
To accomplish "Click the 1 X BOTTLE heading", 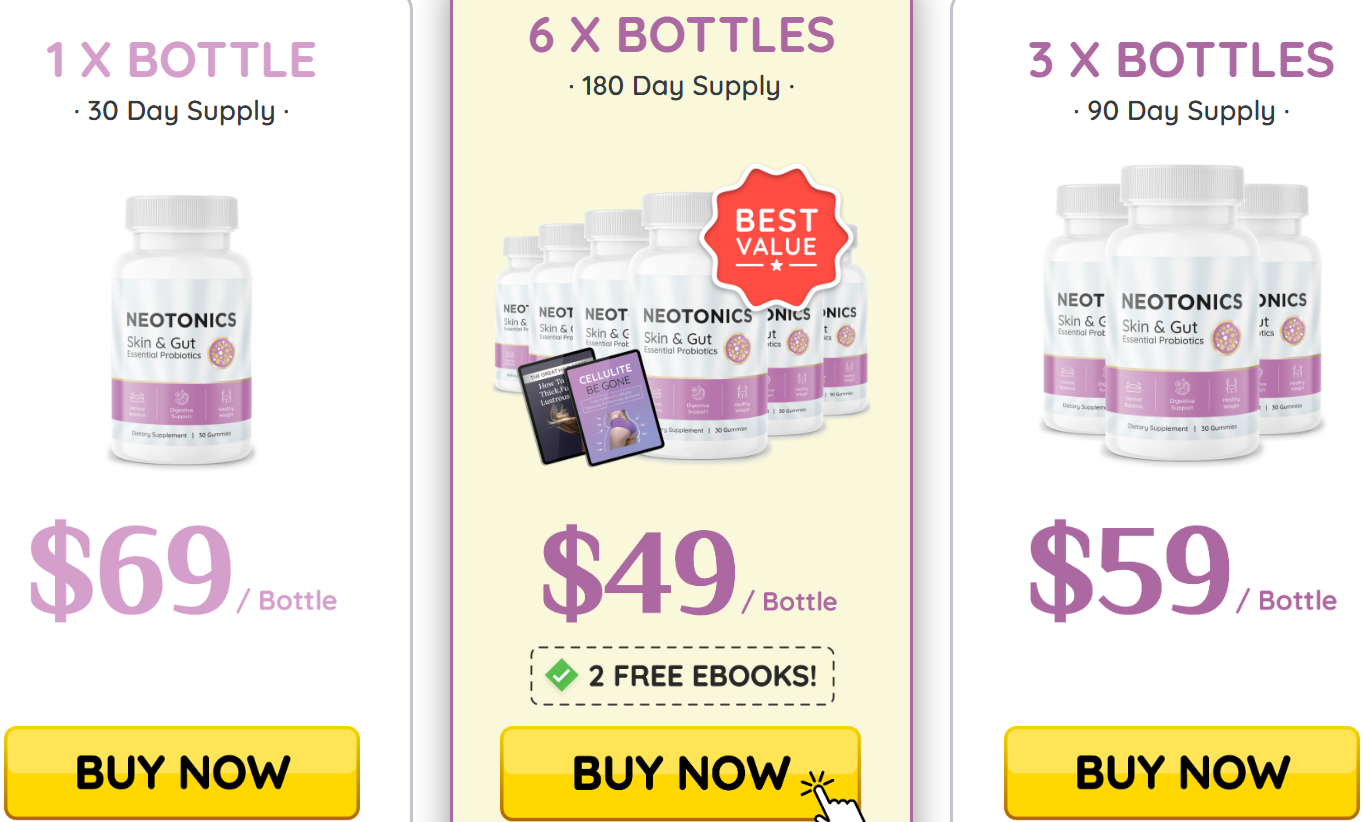I will [x=181, y=60].
